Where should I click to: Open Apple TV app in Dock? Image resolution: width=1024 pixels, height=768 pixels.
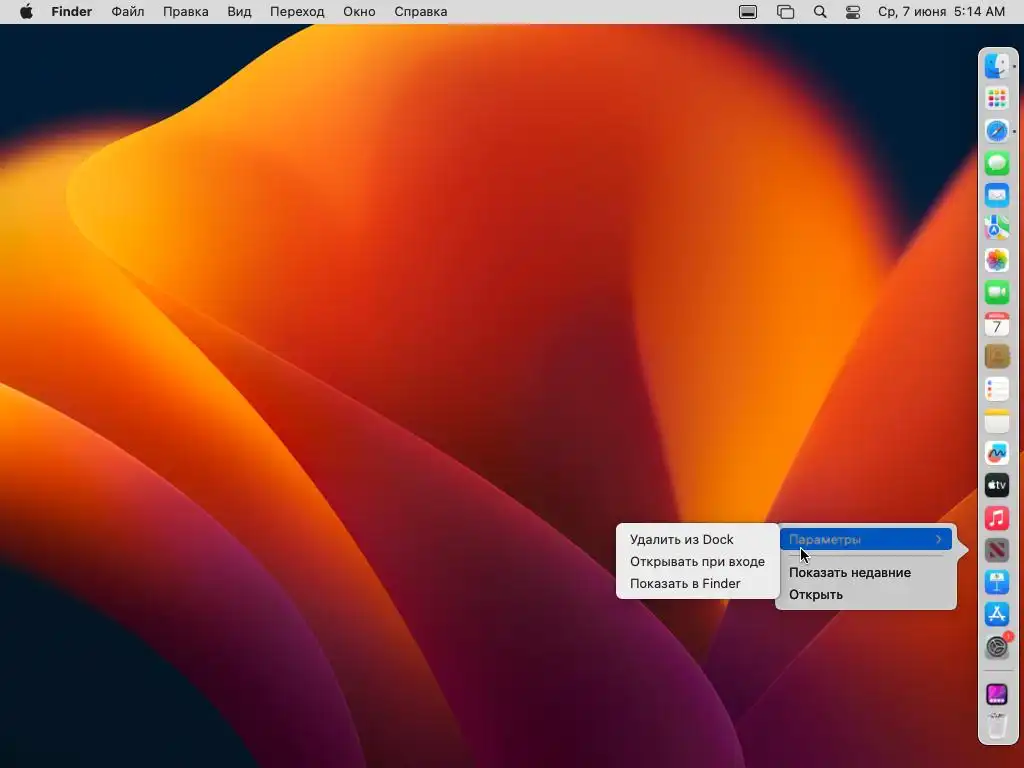click(997, 485)
